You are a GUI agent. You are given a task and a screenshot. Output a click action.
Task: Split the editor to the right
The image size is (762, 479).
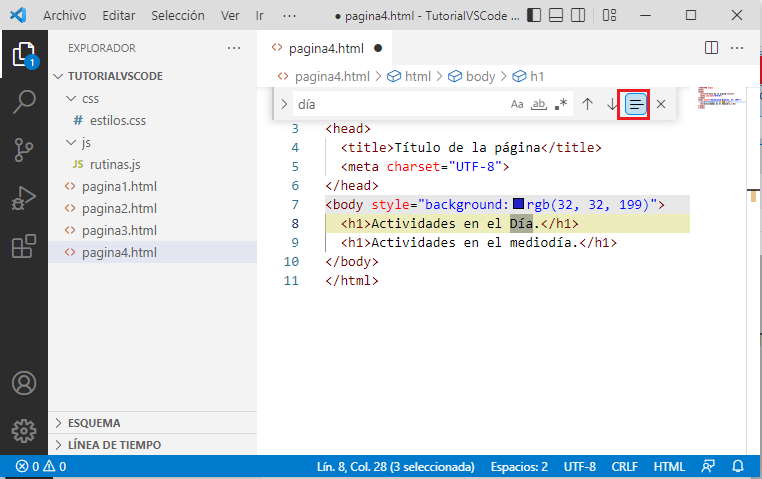point(711,48)
